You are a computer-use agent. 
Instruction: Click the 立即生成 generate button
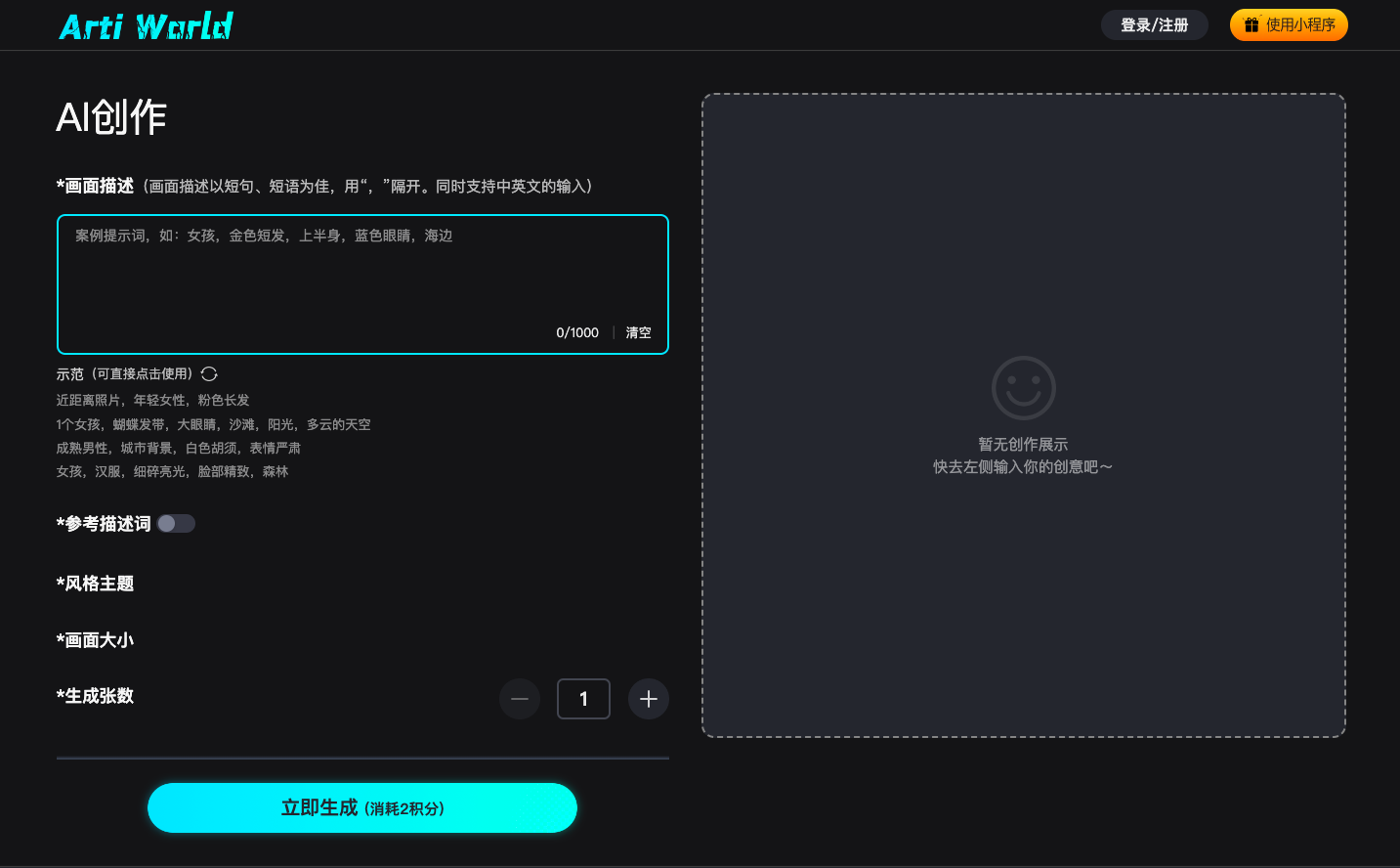point(362,808)
